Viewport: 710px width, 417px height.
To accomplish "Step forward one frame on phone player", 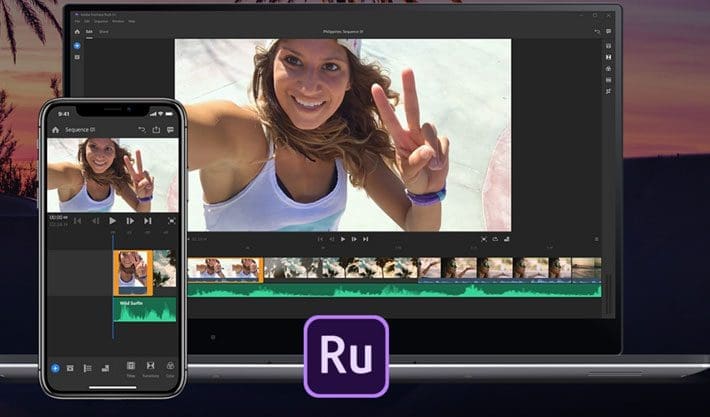I will click(x=130, y=221).
